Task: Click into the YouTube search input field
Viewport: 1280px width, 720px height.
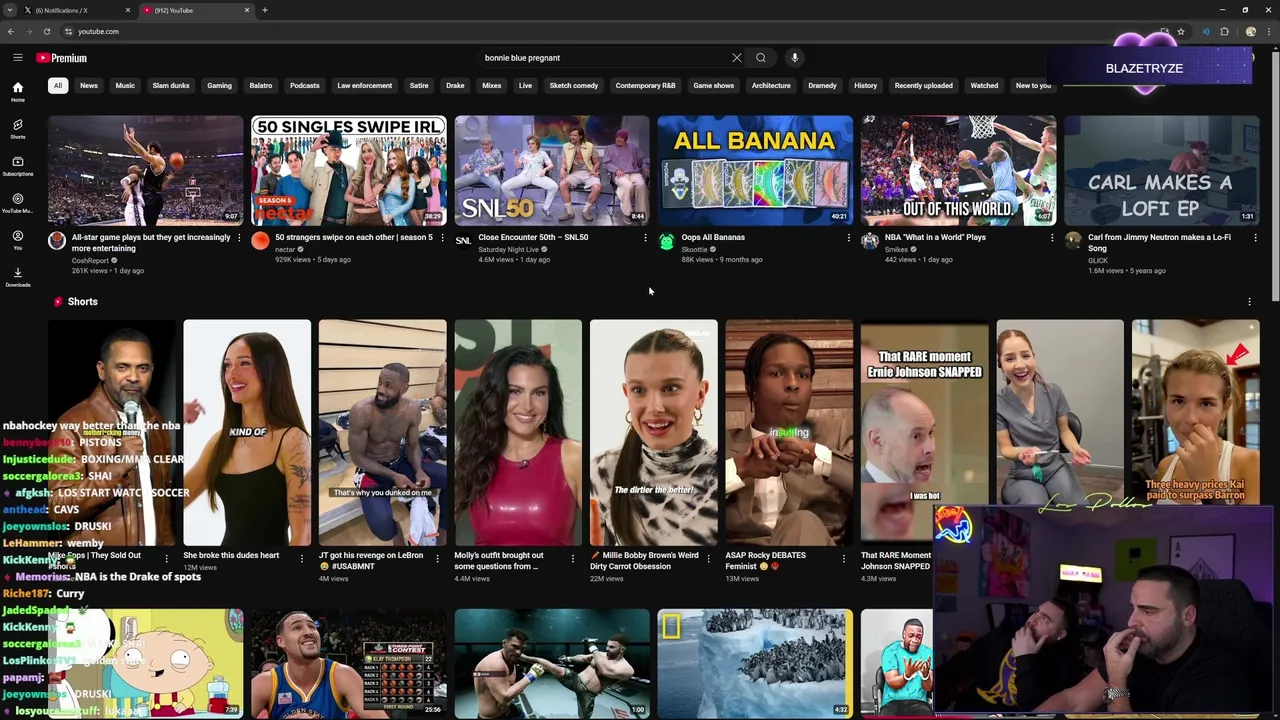Action: 605,58
